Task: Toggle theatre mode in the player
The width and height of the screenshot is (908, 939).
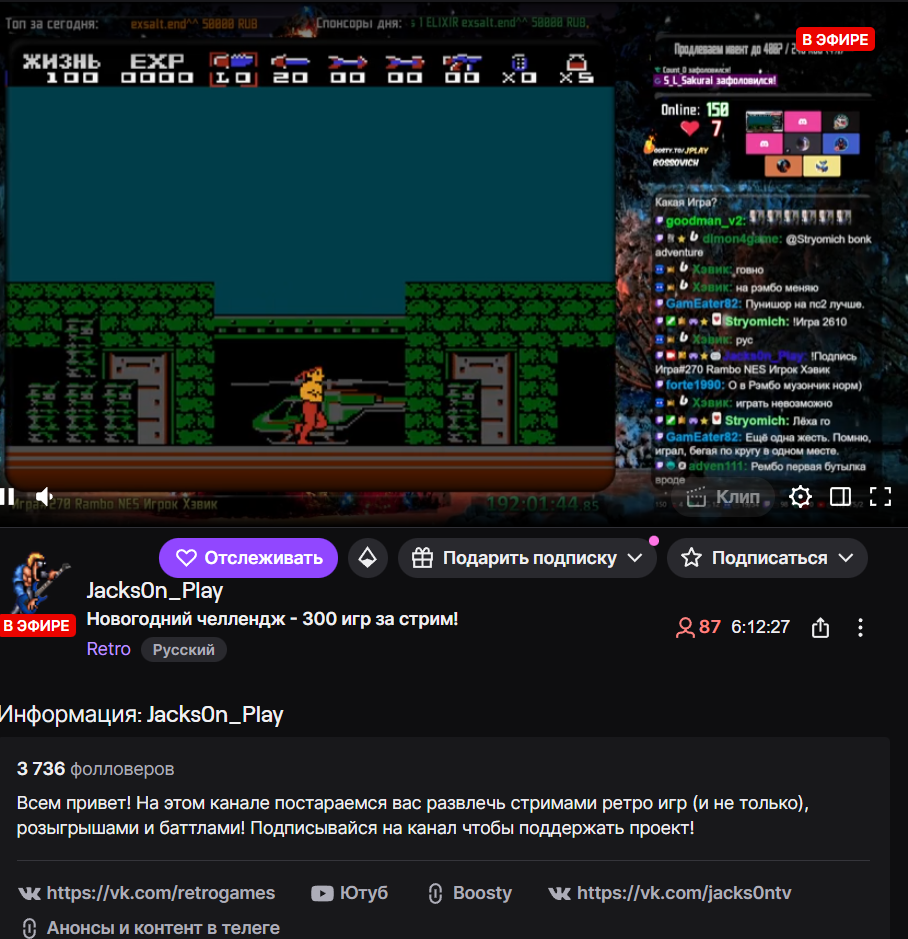Action: click(840, 496)
